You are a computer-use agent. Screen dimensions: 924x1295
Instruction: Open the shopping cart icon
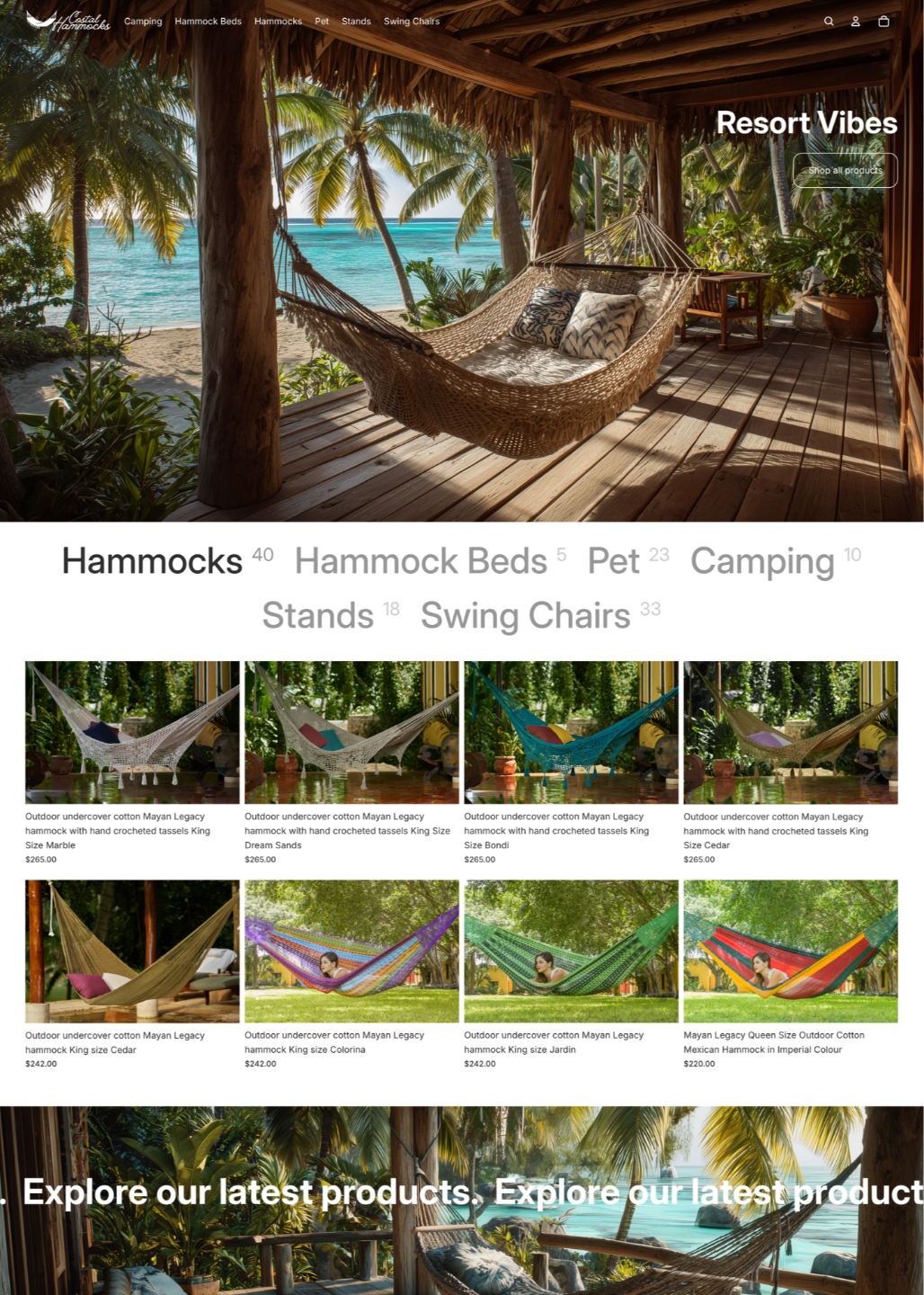(x=884, y=21)
